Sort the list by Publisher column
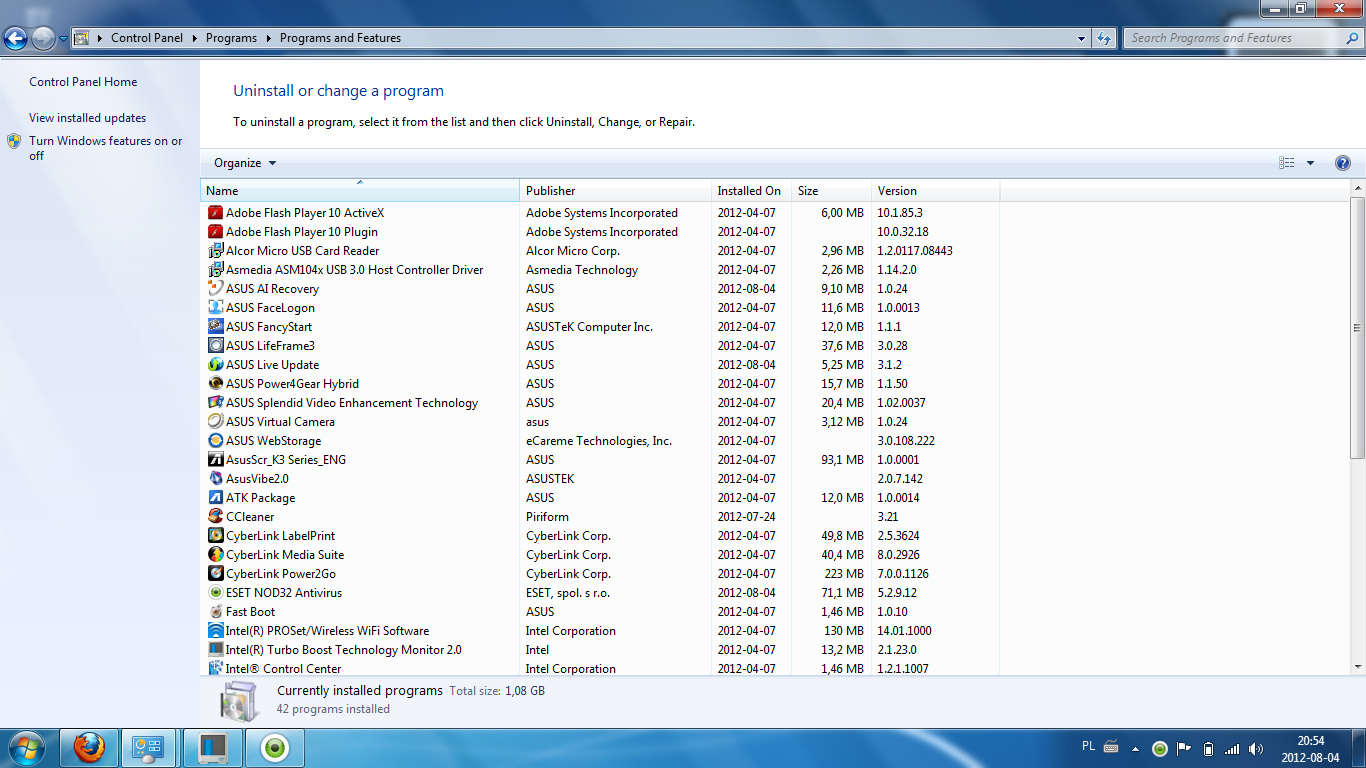This screenshot has width=1366, height=768. pos(615,191)
